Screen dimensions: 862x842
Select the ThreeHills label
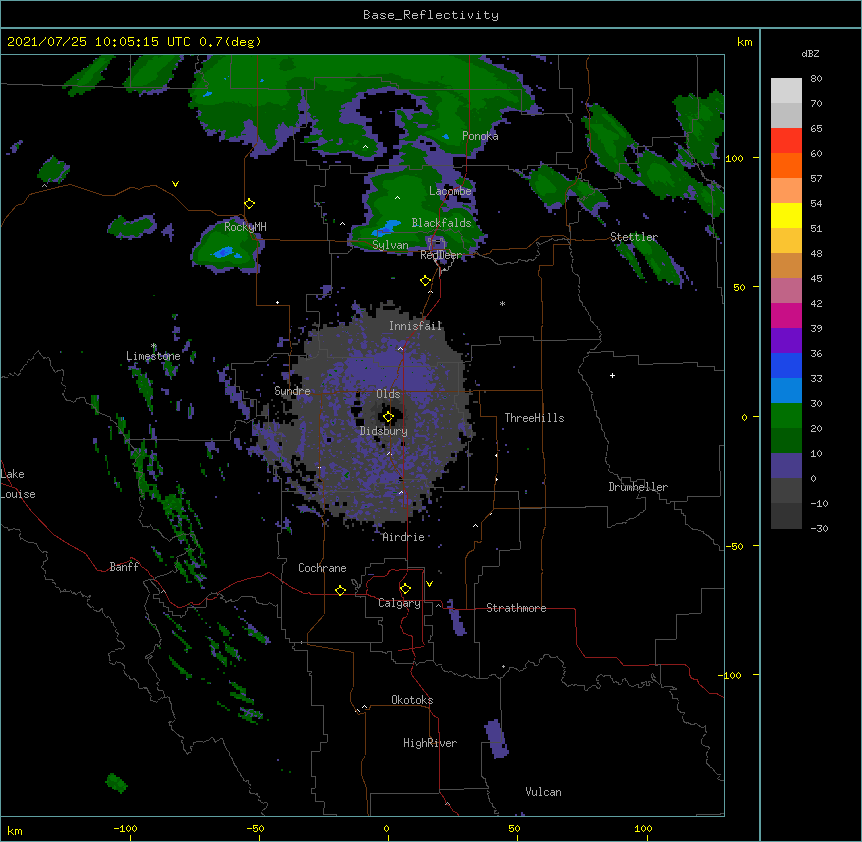pos(534,418)
